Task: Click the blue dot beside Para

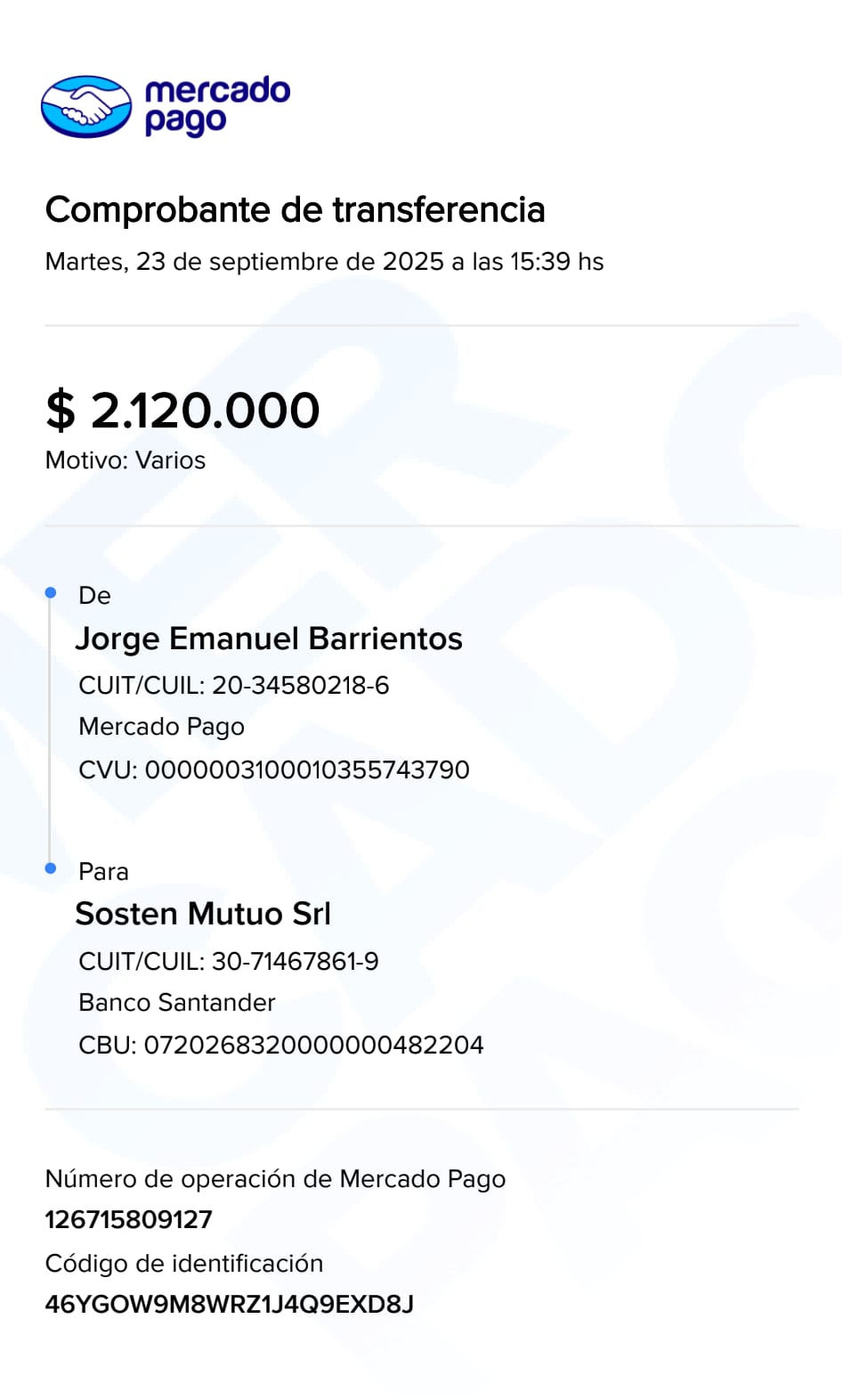Action: coord(51,868)
